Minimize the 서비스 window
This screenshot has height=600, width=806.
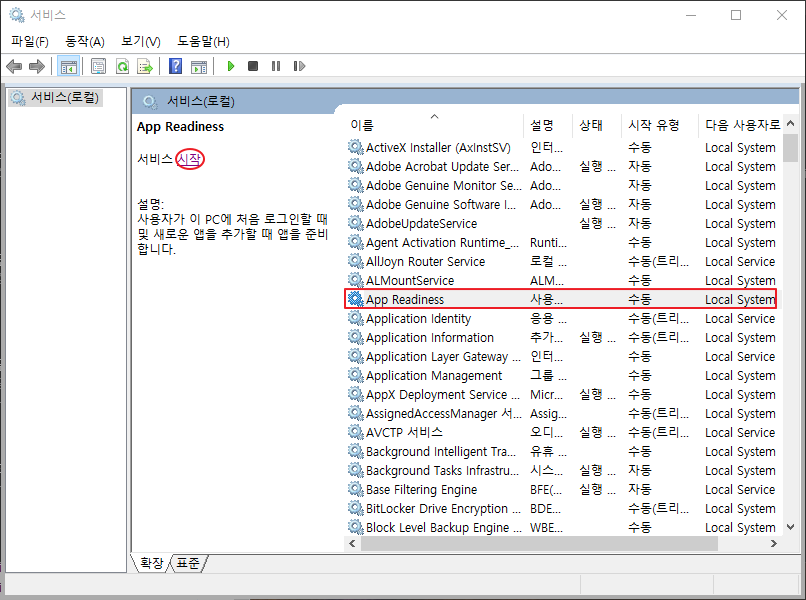coord(691,15)
